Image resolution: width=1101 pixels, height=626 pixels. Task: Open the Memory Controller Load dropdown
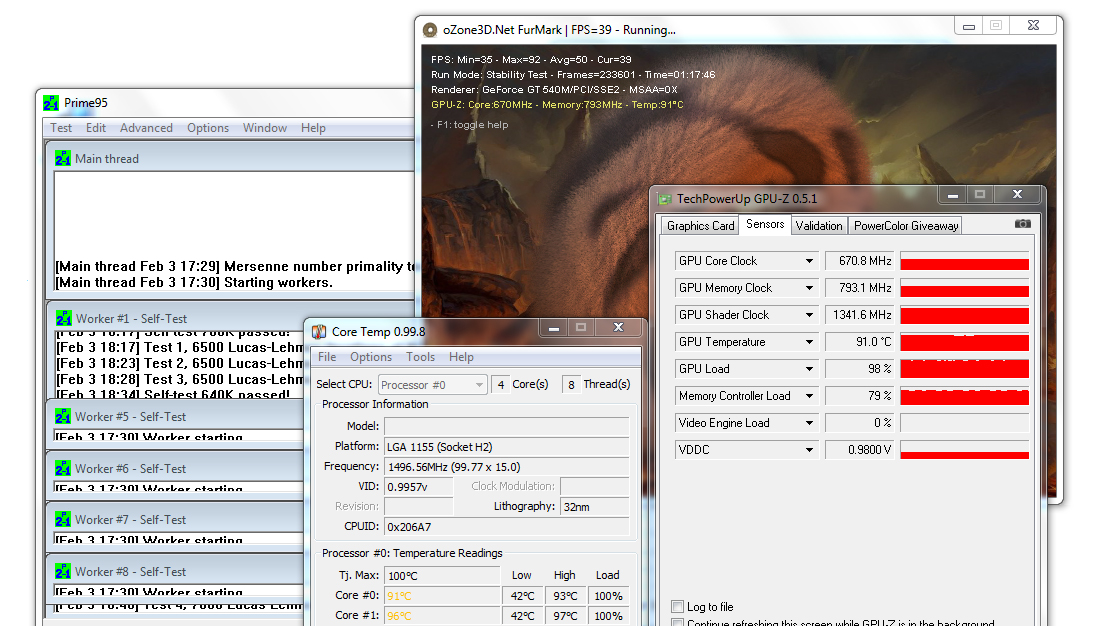(809, 397)
